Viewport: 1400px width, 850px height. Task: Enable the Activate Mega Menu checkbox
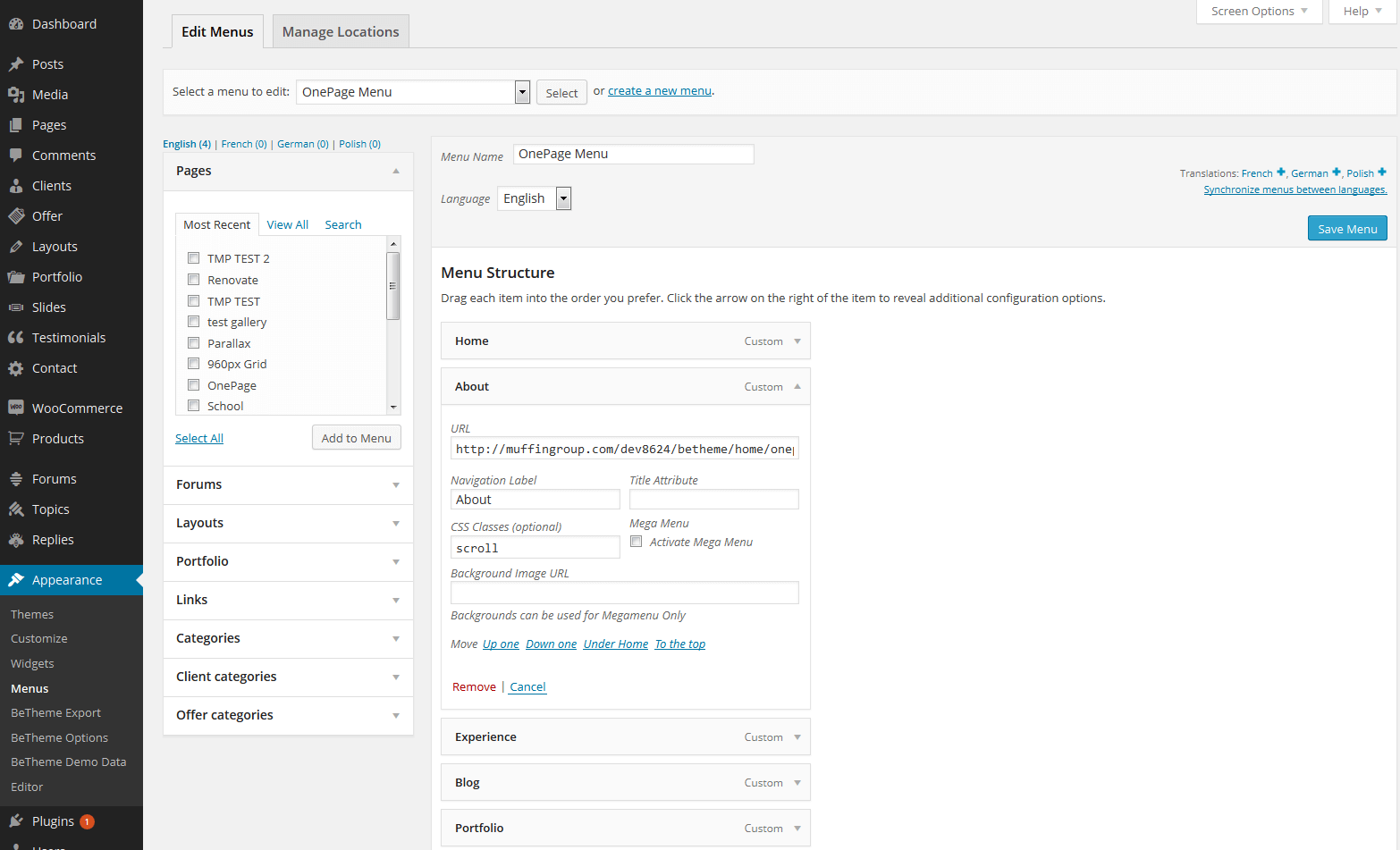pos(637,542)
